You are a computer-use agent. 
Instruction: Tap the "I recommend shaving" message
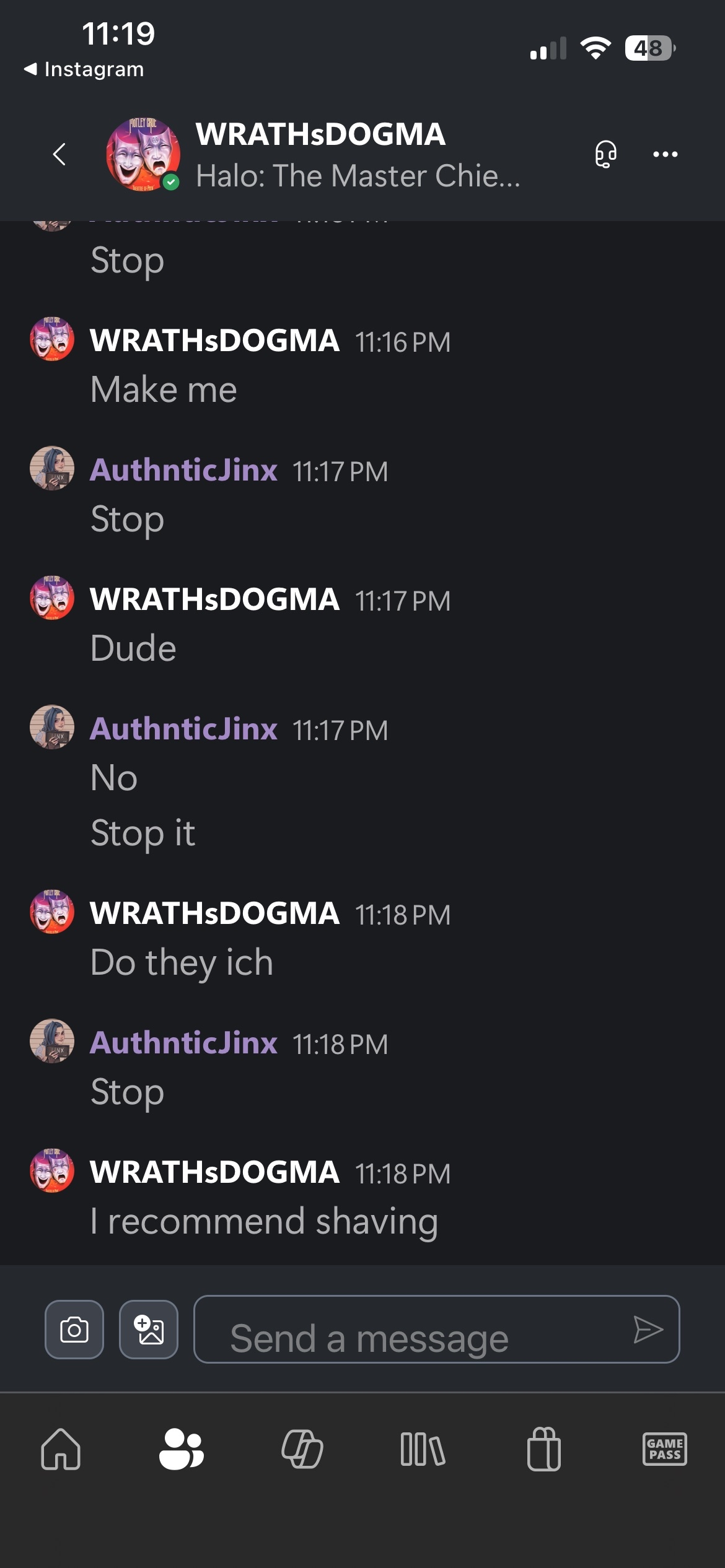(x=265, y=1221)
